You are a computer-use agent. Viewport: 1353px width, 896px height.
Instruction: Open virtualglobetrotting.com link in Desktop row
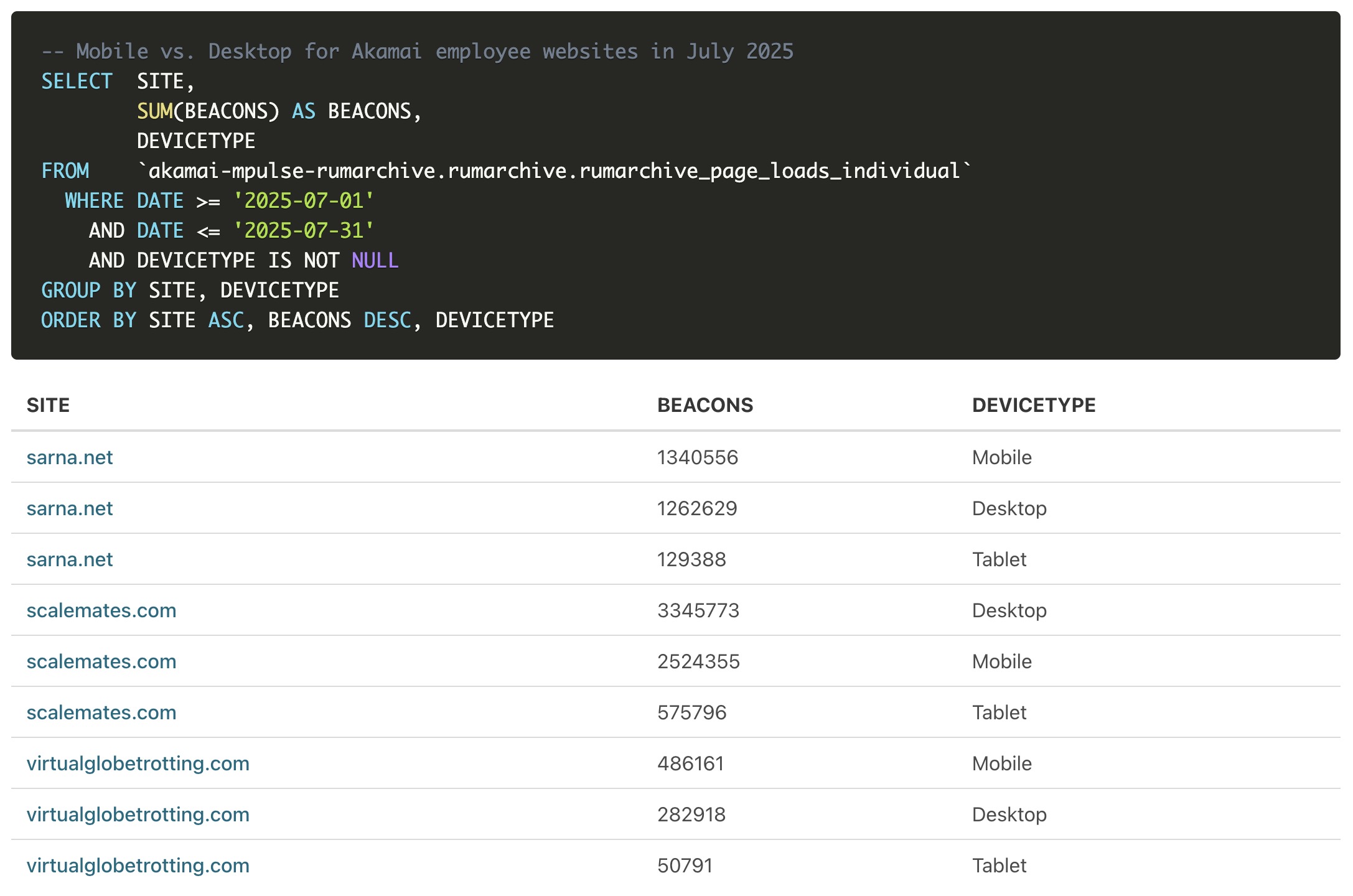pos(138,814)
